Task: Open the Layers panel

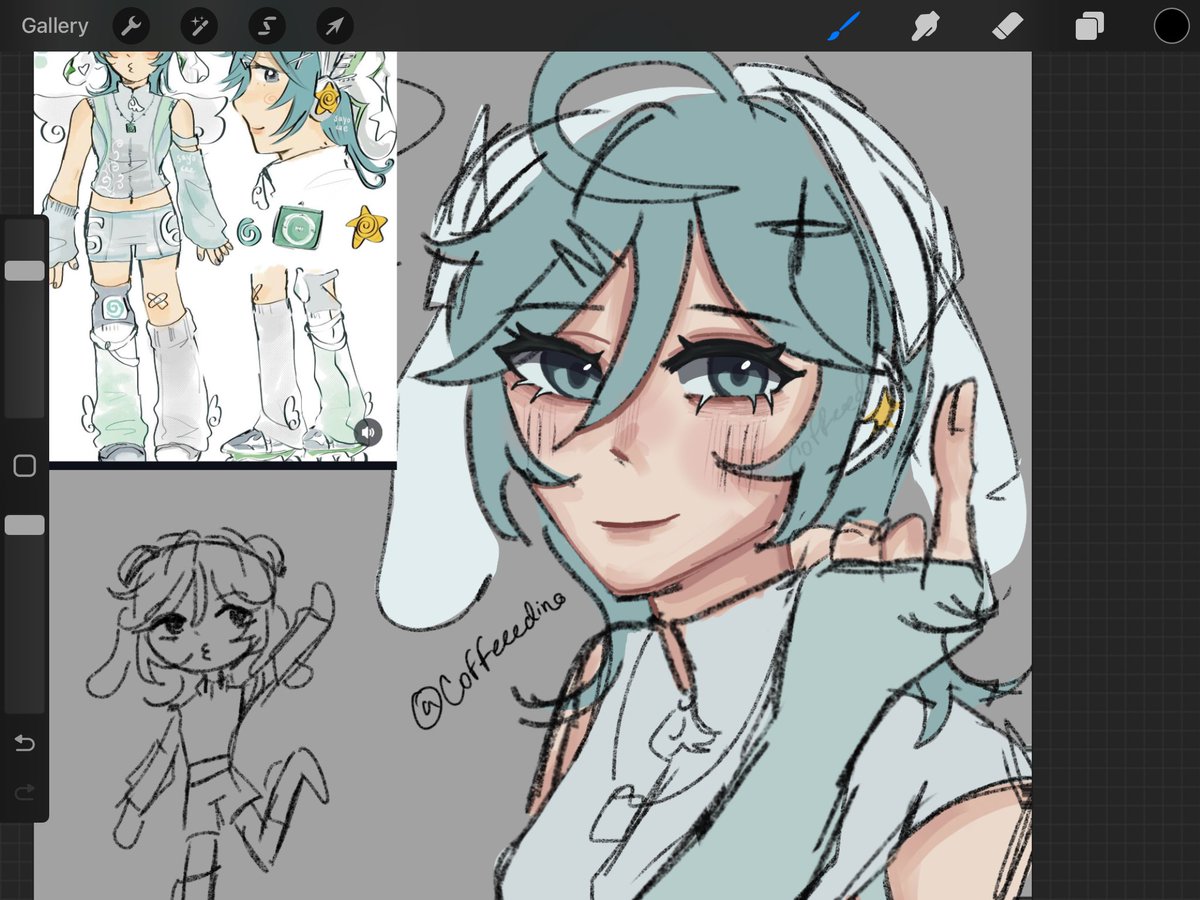Action: click(1089, 27)
